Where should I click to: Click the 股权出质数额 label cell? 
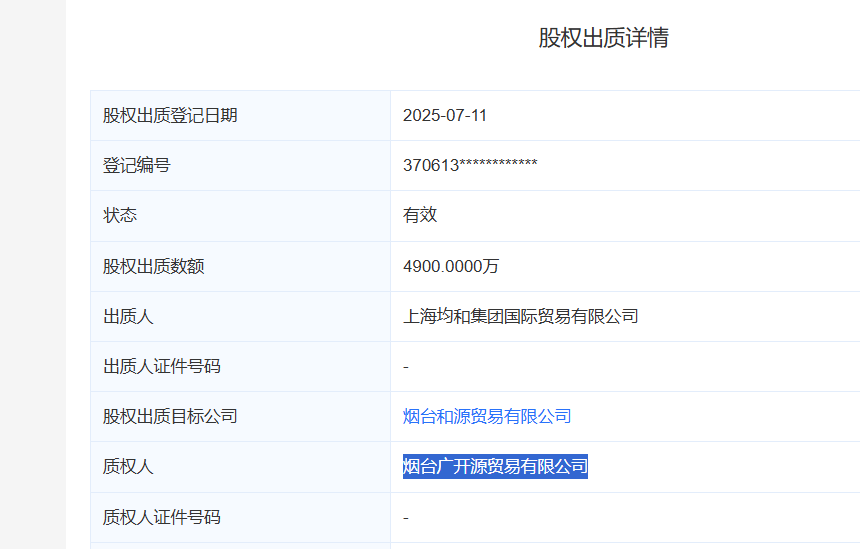(x=240, y=266)
